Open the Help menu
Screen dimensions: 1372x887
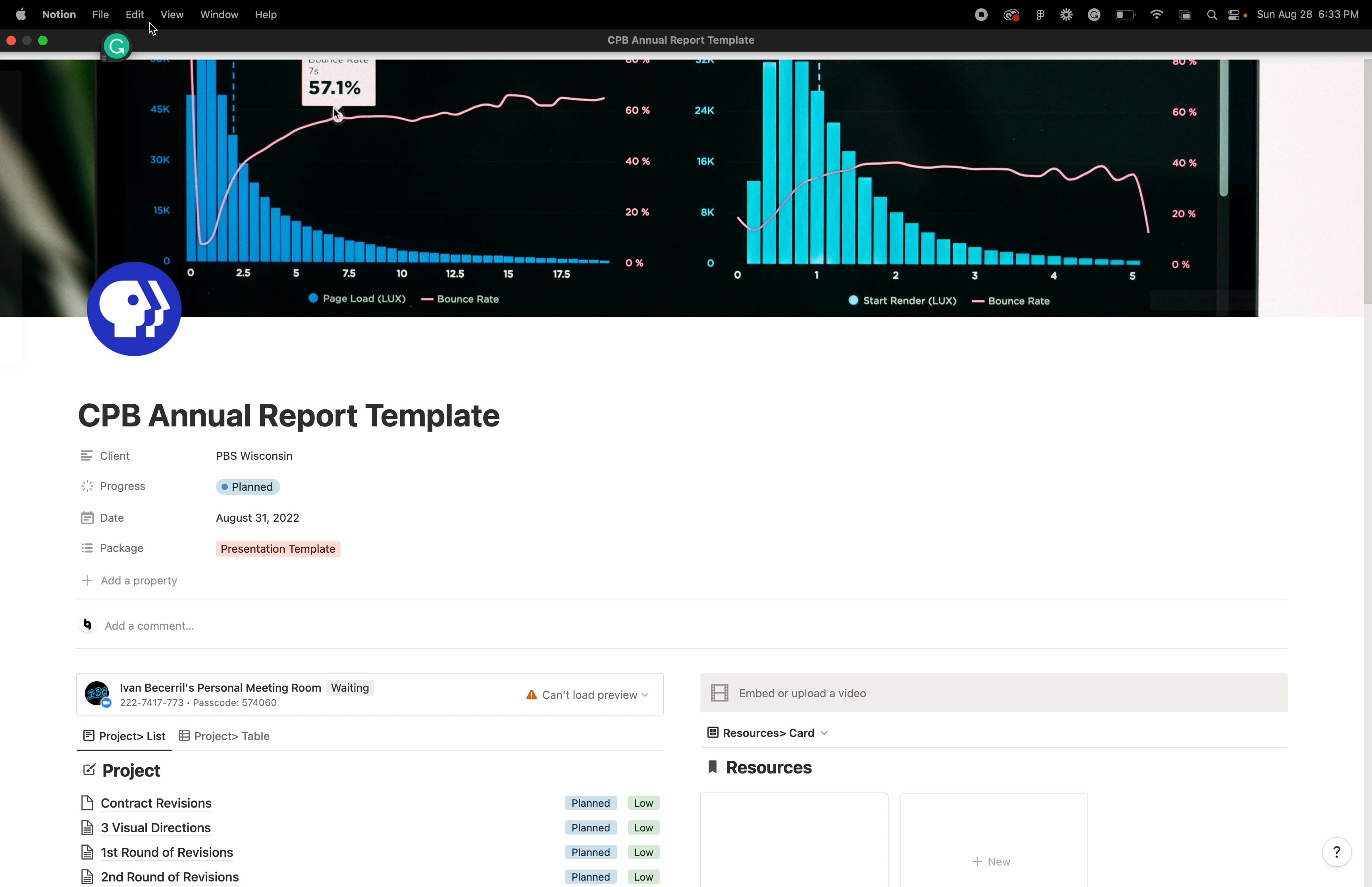click(266, 15)
